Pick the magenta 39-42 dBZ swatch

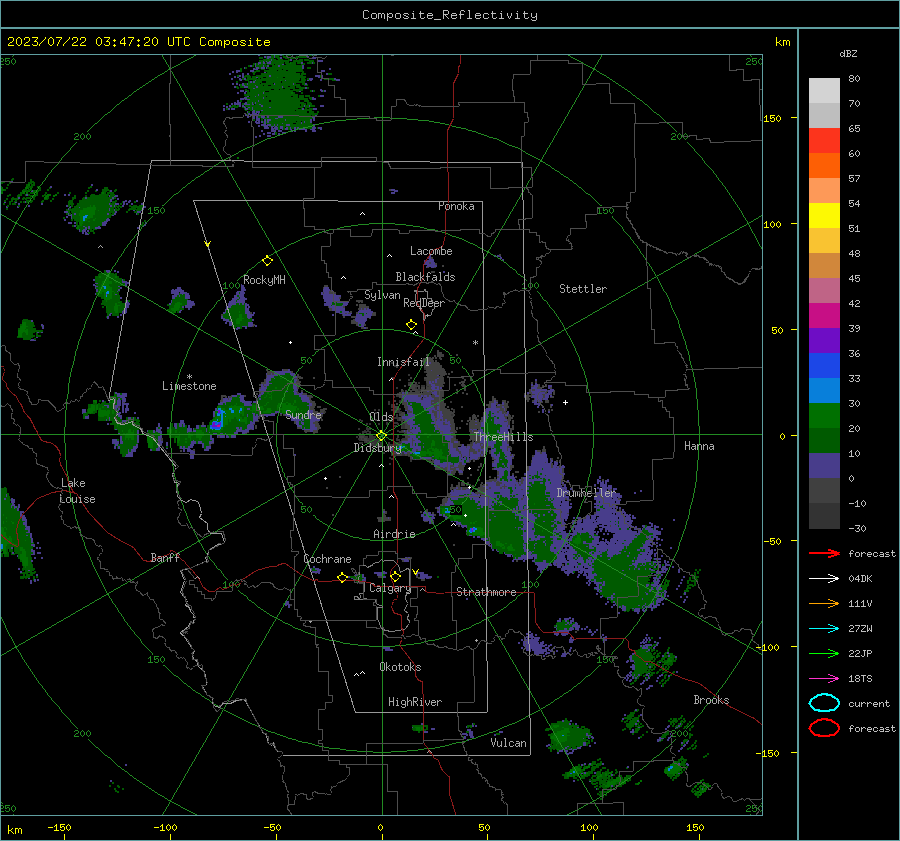824,316
